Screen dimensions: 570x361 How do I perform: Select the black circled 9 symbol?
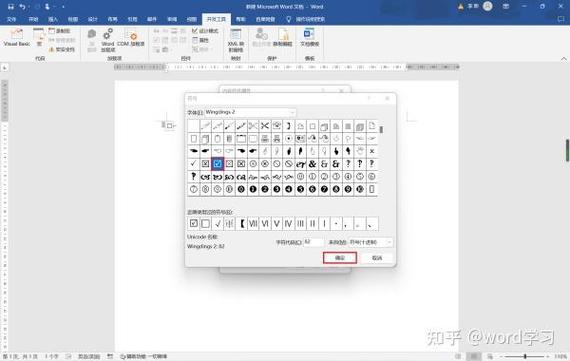(348, 189)
